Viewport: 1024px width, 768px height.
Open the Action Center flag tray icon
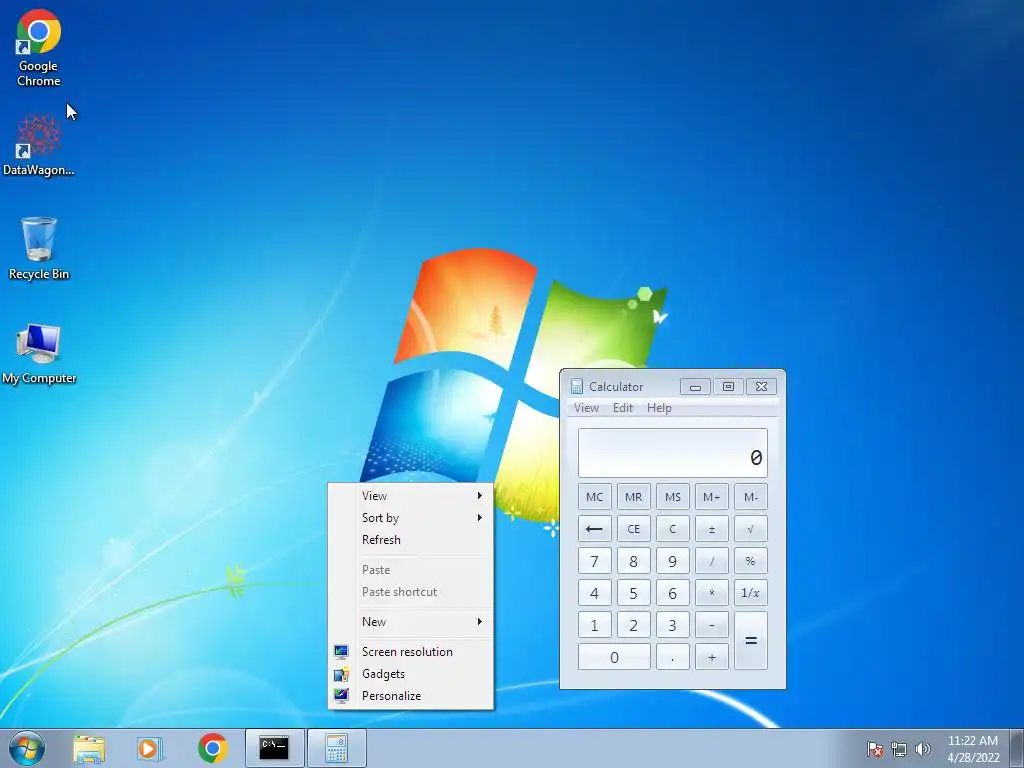(874, 749)
